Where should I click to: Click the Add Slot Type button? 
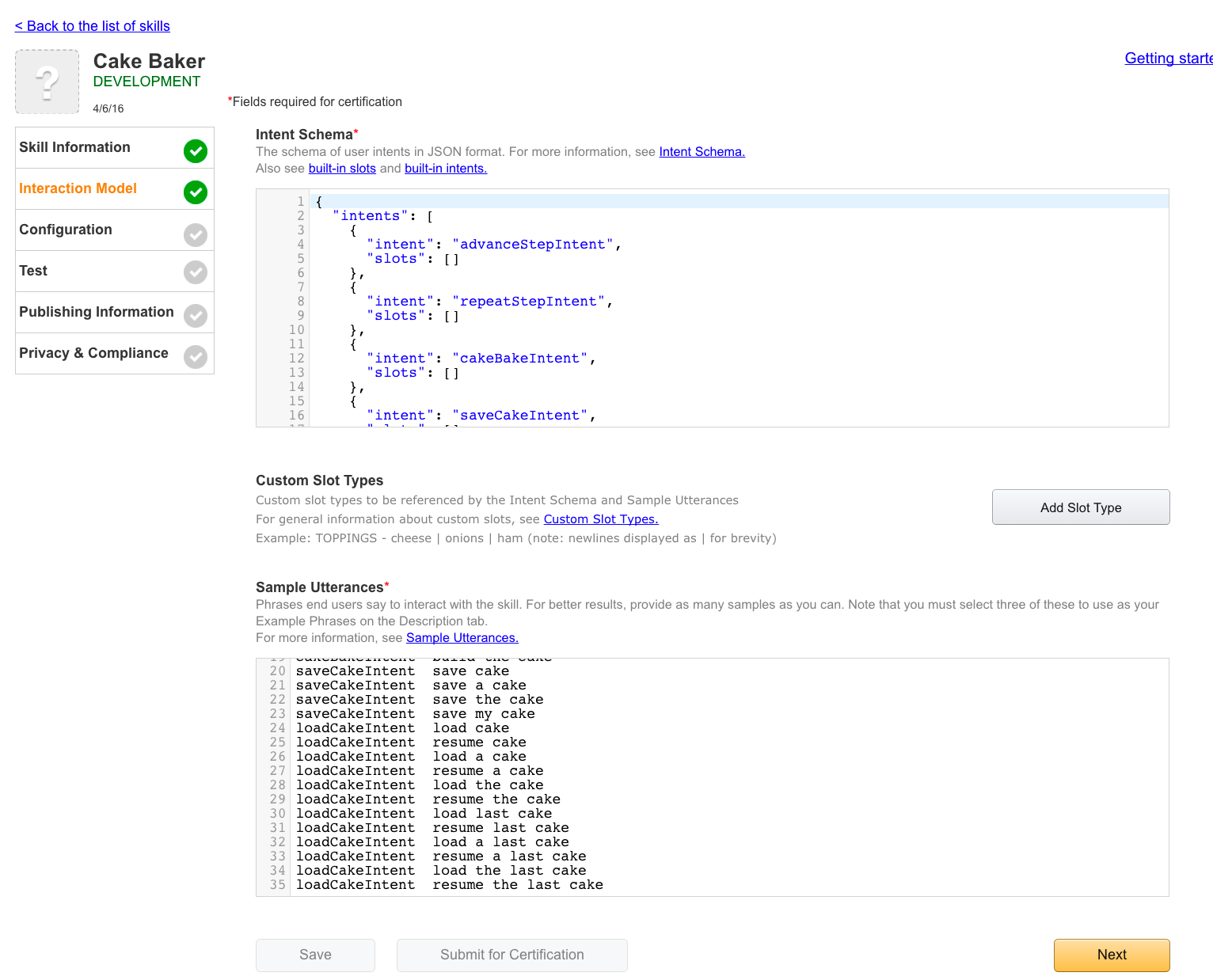point(1081,507)
